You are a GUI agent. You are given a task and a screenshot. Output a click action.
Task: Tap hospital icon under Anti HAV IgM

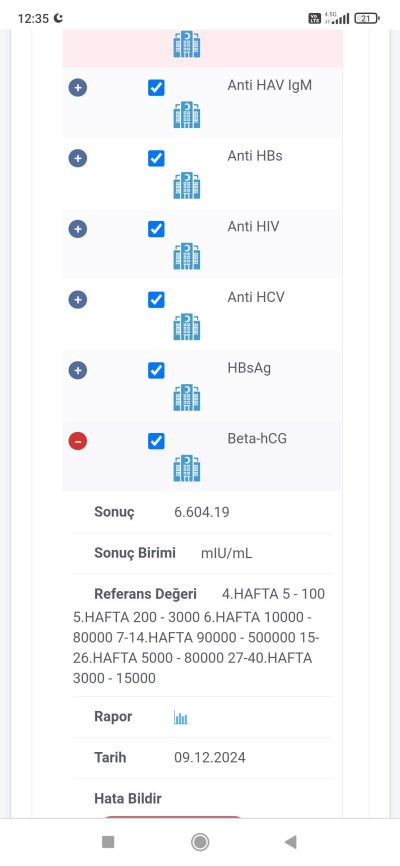pos(187,115)
